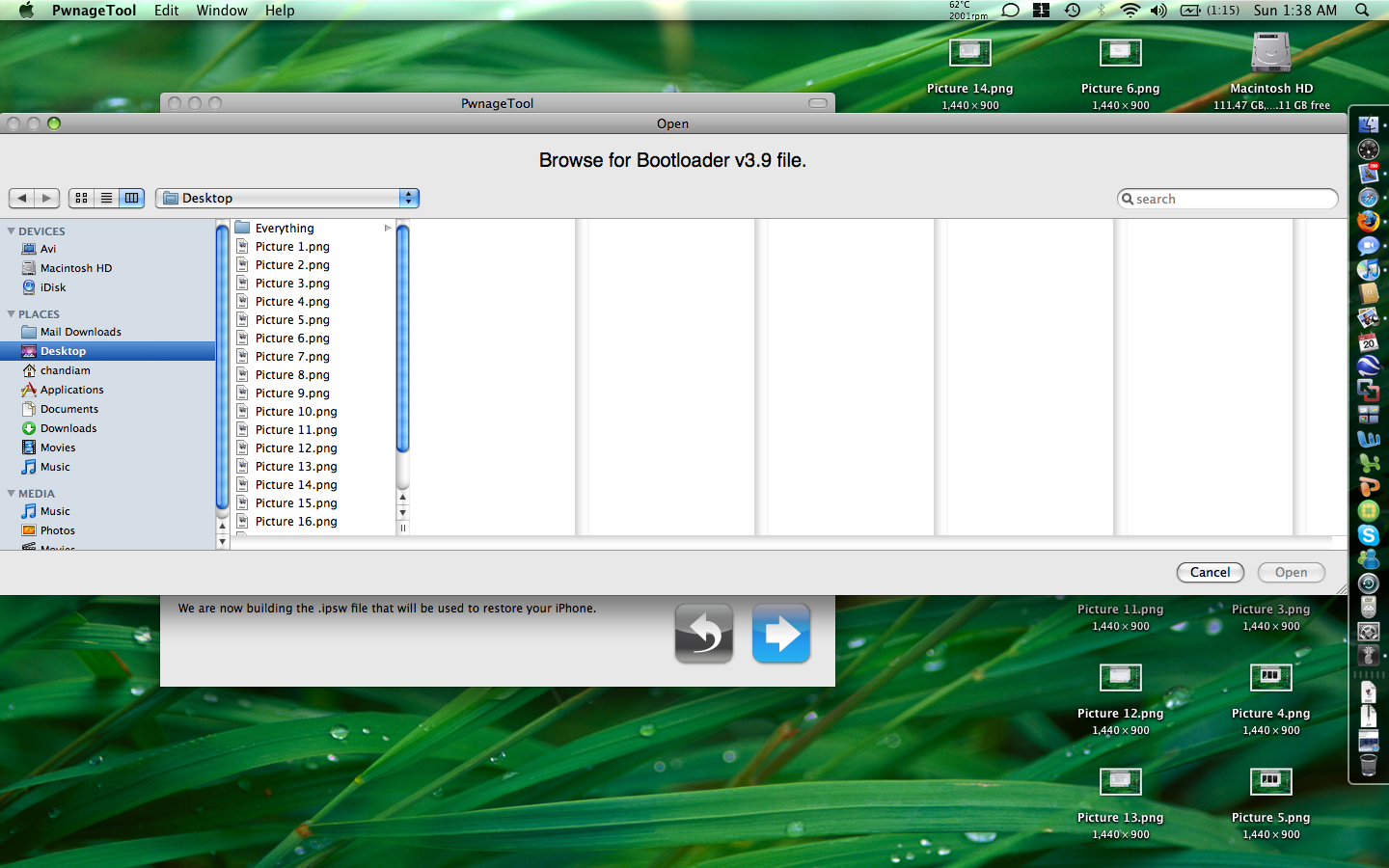
Task: Open the Window menu
Action: [222, 11]
